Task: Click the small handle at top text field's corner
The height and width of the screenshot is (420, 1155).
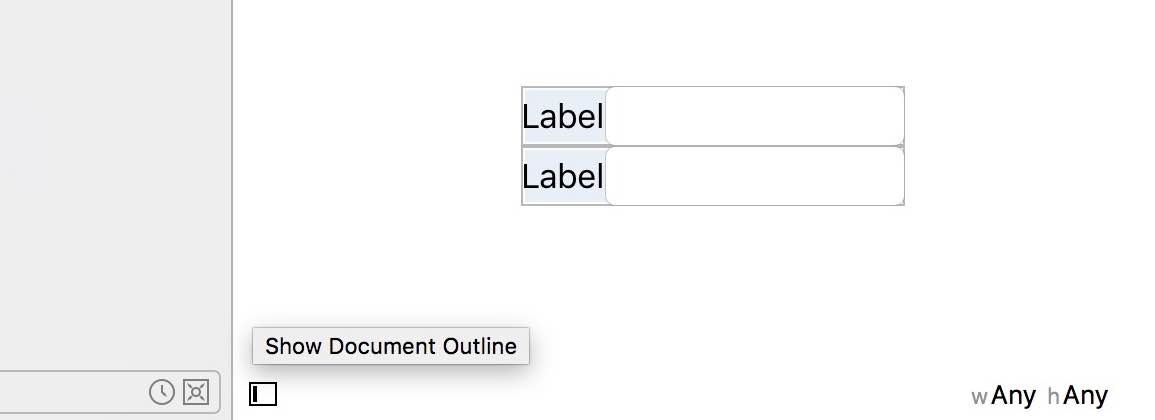Action: pos(902,146)
